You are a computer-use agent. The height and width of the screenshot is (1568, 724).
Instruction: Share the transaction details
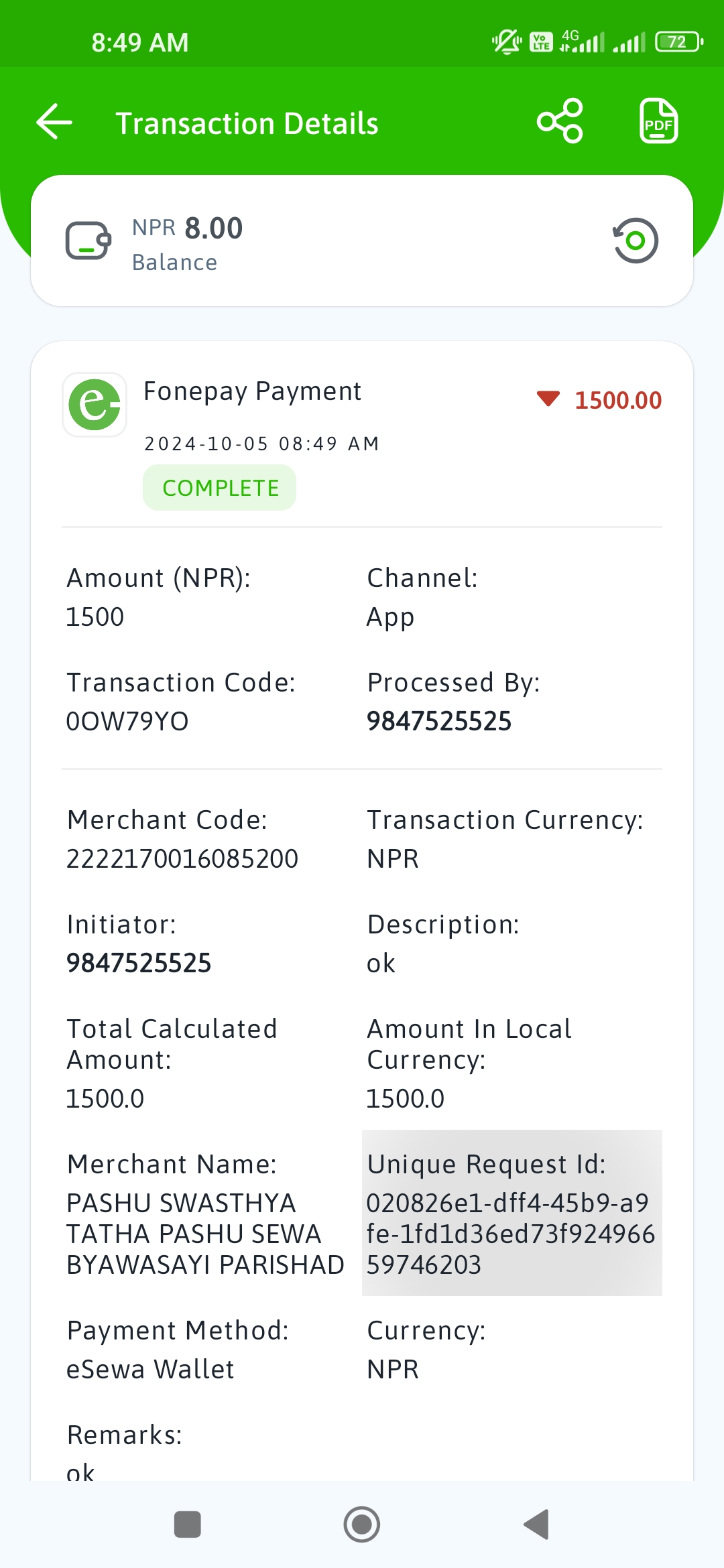[560, 121]
